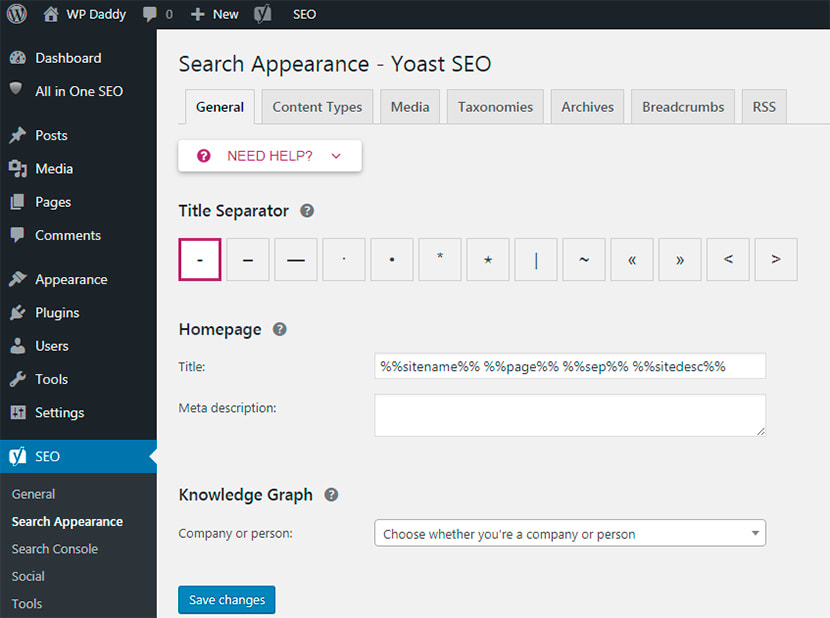
Task: Click the Tools wrench icon
Action: click(17, 379)
